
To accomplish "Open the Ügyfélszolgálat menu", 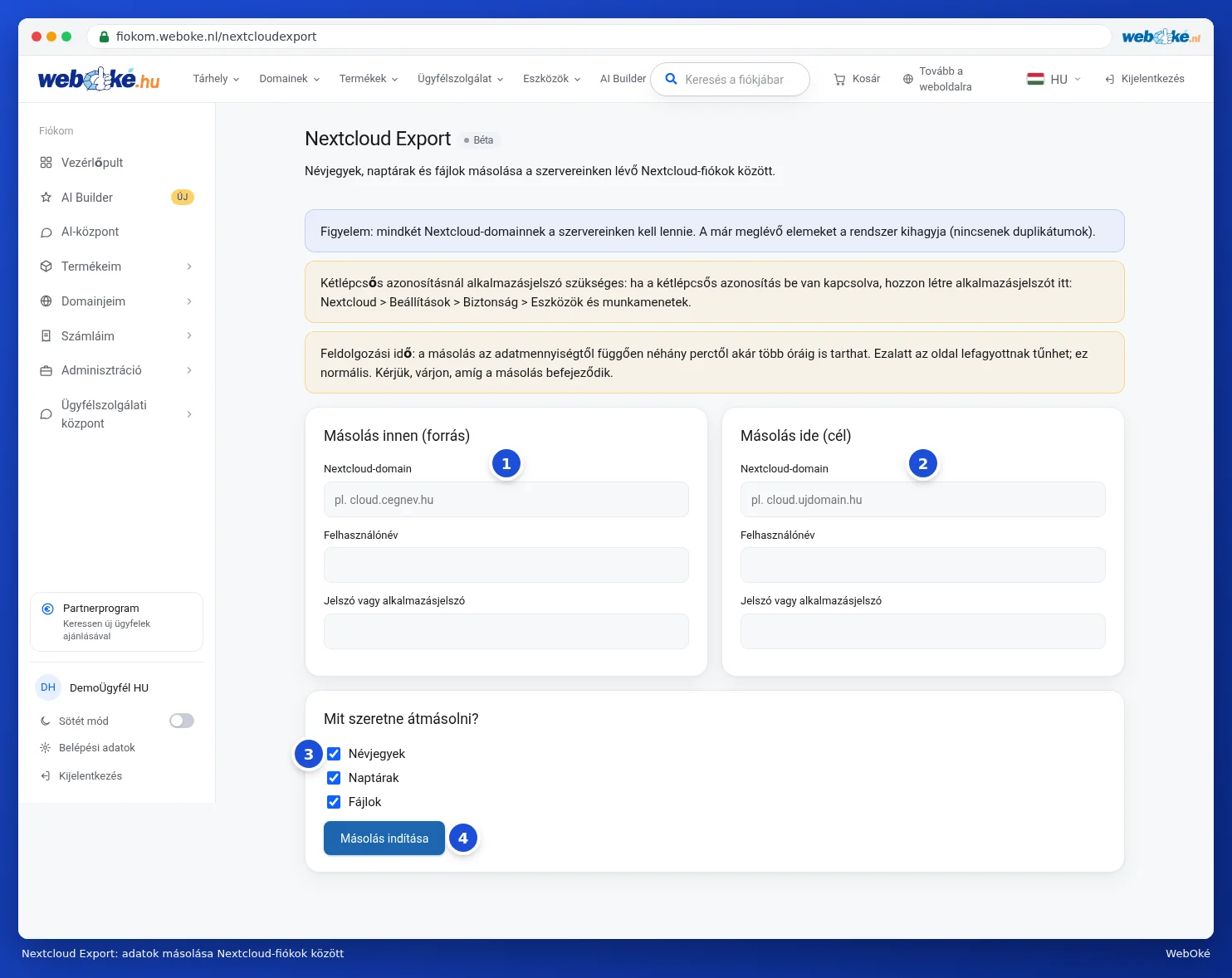I will pyautogui.click(x=461, y=79).
